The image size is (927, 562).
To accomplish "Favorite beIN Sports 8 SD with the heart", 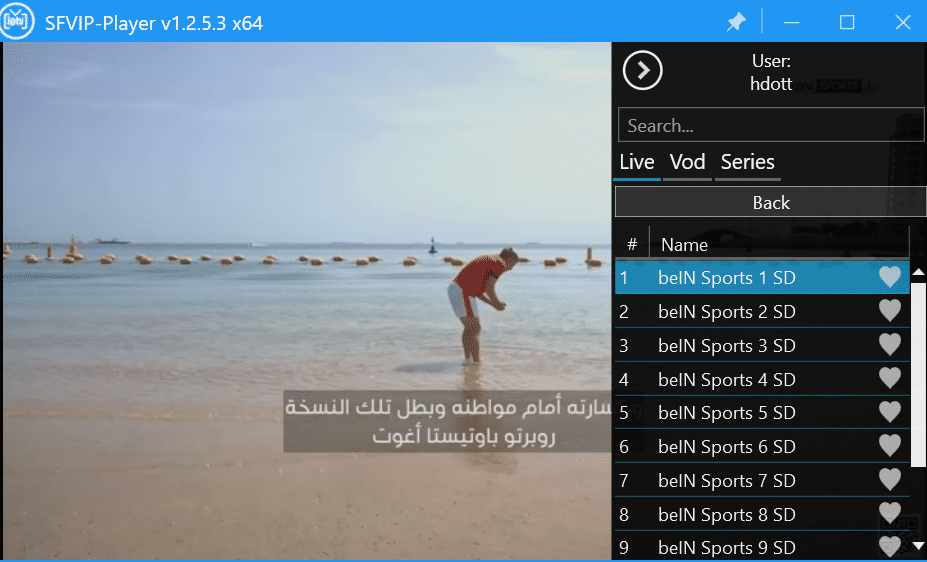I will (x=890, y=512).
